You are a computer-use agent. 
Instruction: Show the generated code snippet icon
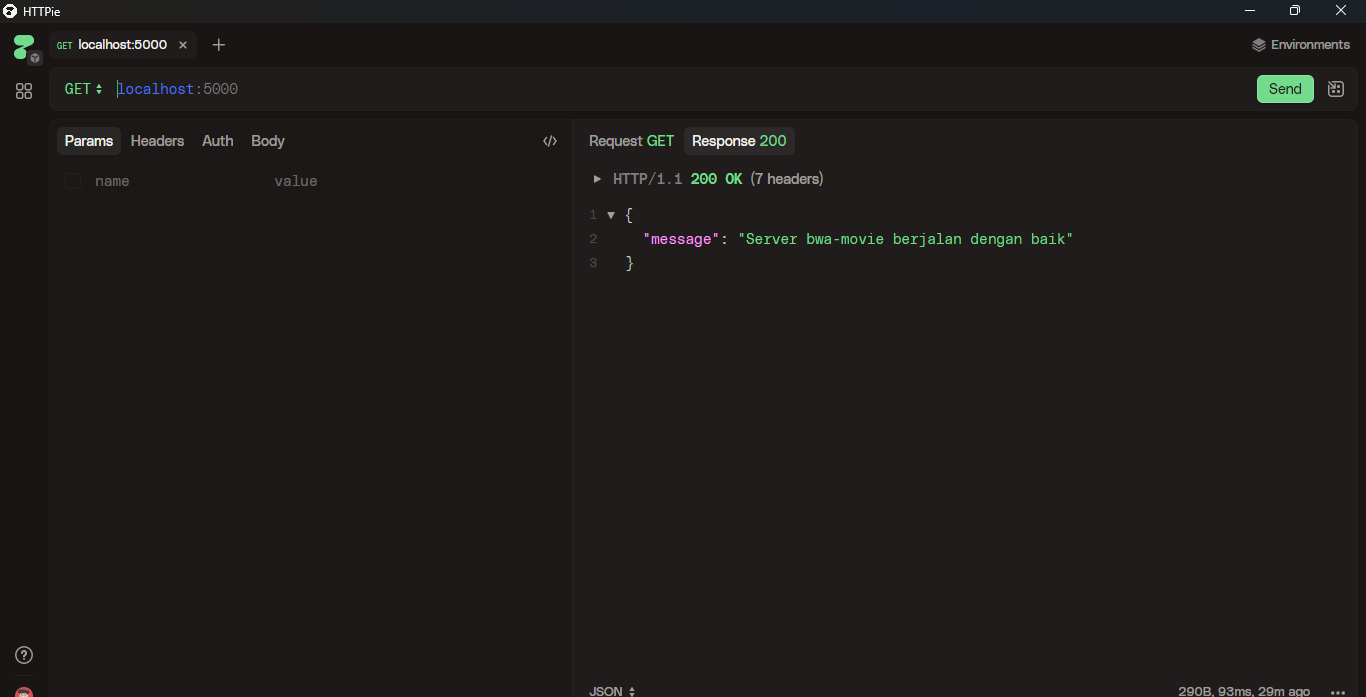pyautogui.click(x=549, y=141)
